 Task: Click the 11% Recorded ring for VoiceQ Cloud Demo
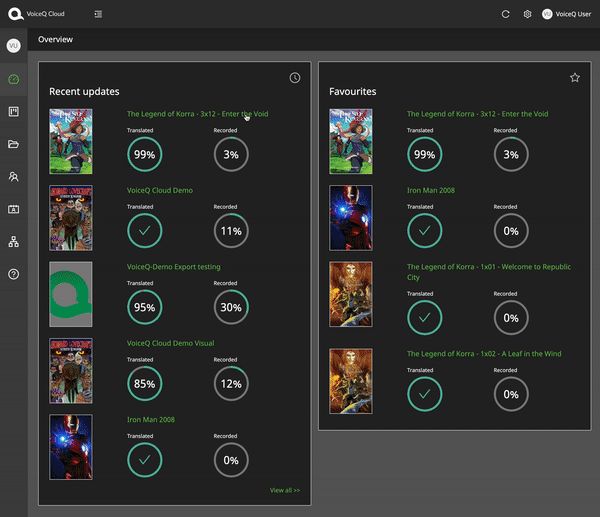click(231, 231)
